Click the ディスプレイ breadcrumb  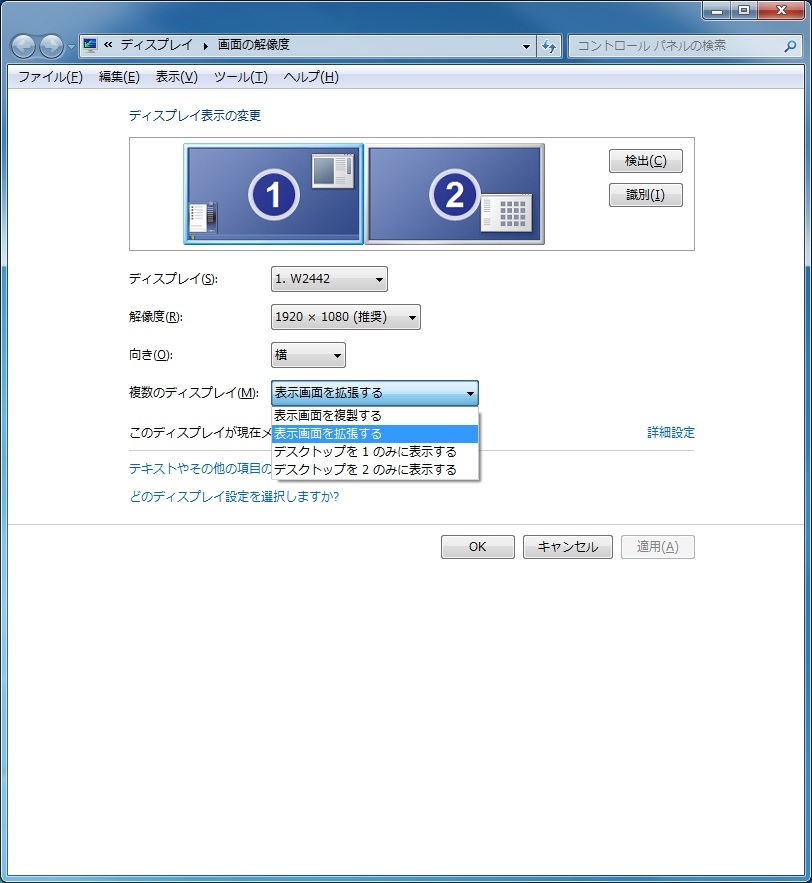point(157,45)
